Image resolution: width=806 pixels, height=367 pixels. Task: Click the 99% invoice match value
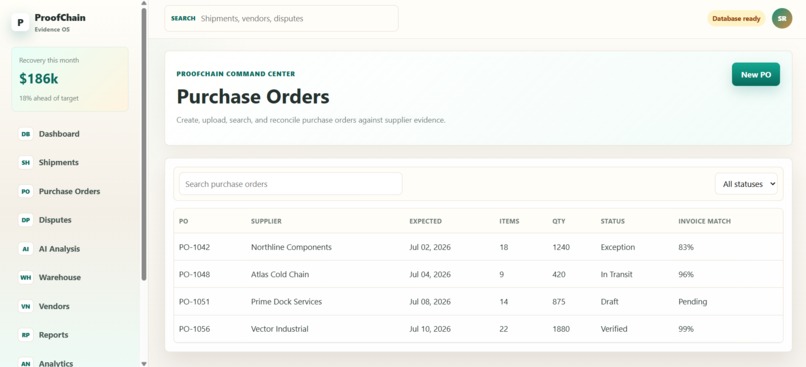point(686,329)
